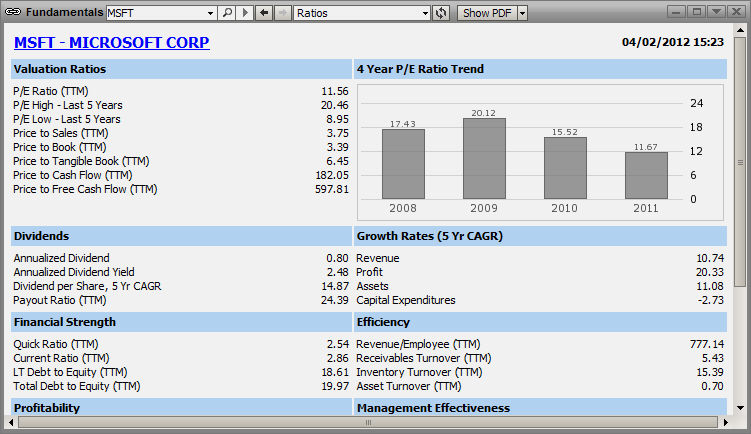Click the 2008 bar in the P/E chart

click(x=403, y=164)
